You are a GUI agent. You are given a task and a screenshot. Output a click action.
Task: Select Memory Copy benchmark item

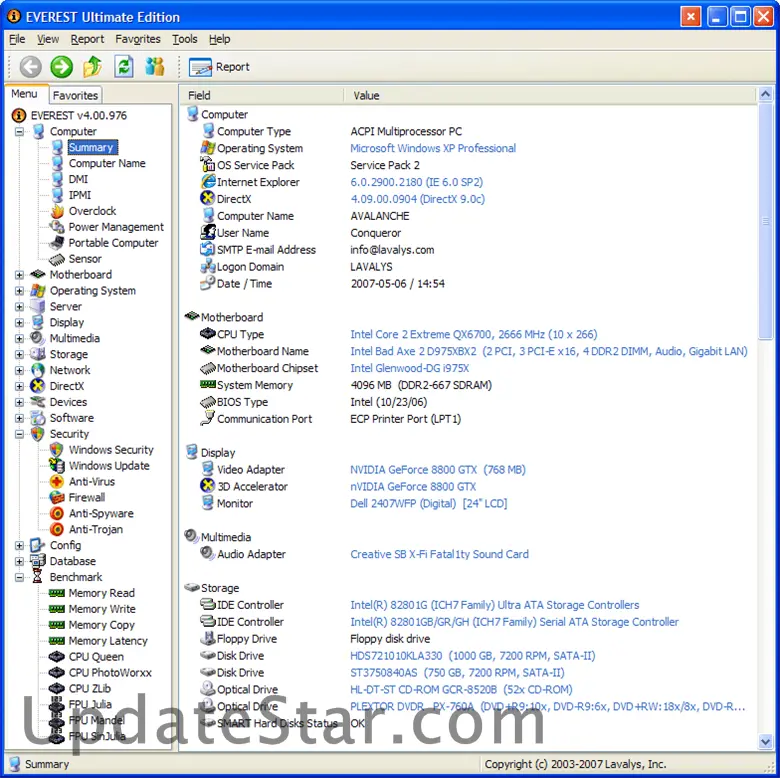pos(101,625)
